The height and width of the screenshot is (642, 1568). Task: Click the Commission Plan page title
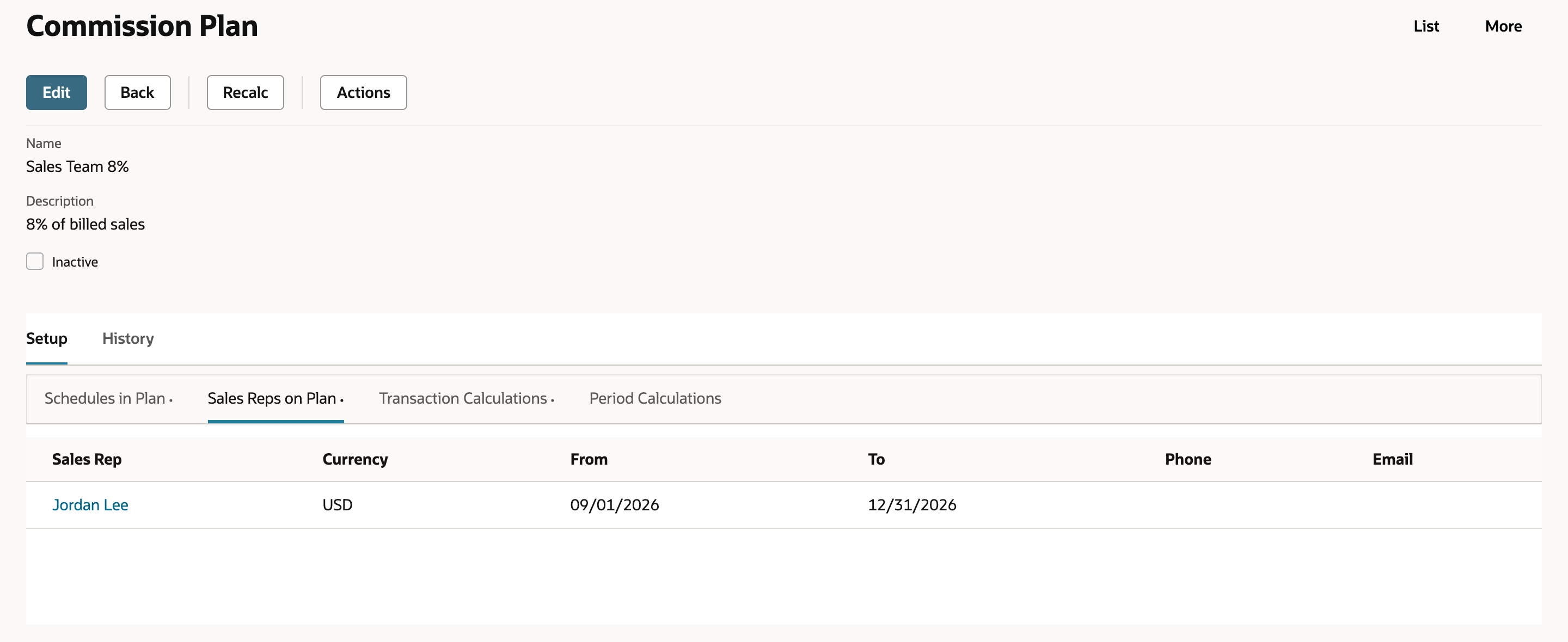(142, 26)
